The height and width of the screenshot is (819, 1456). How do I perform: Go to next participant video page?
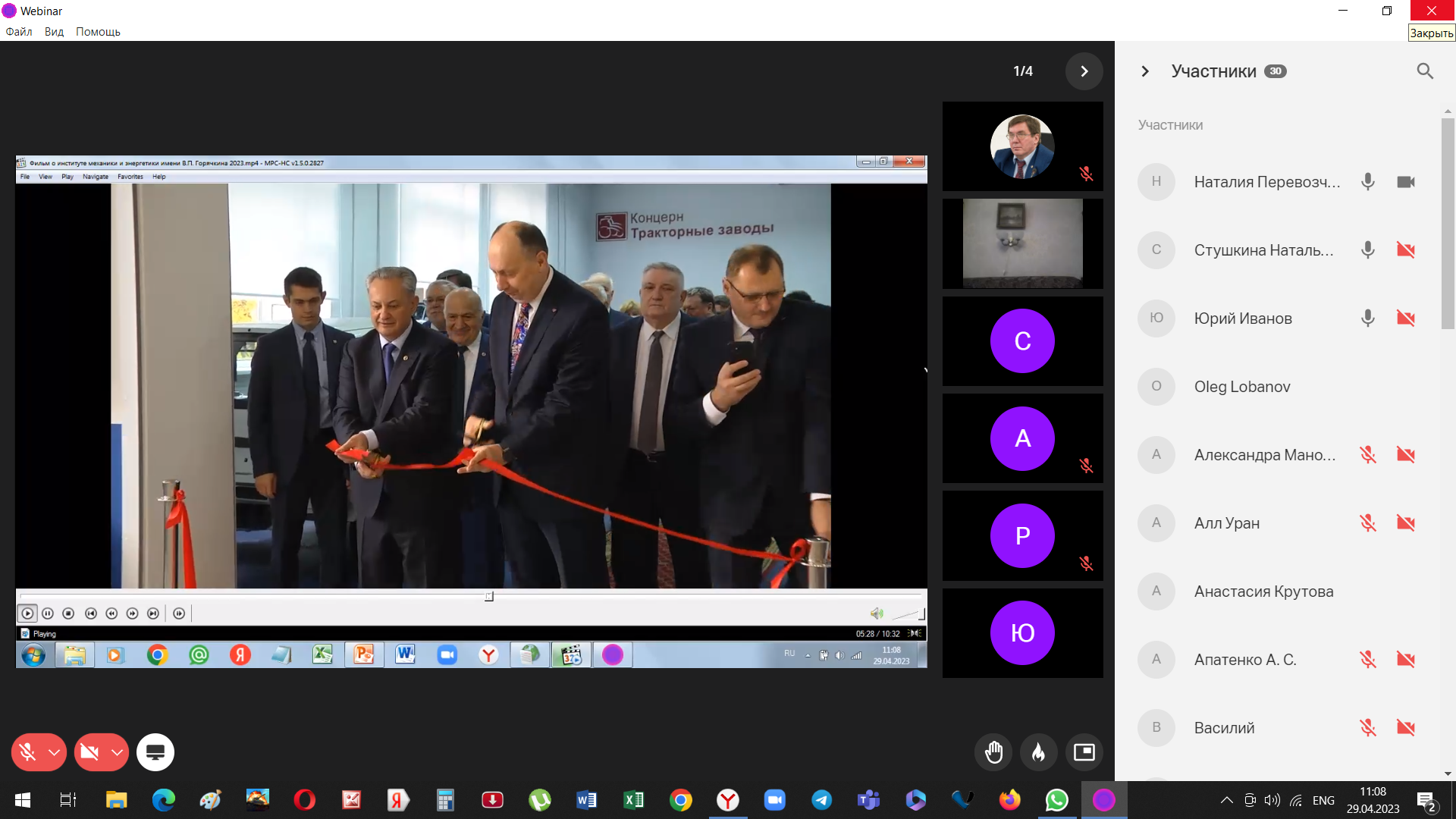point(1084,71)
